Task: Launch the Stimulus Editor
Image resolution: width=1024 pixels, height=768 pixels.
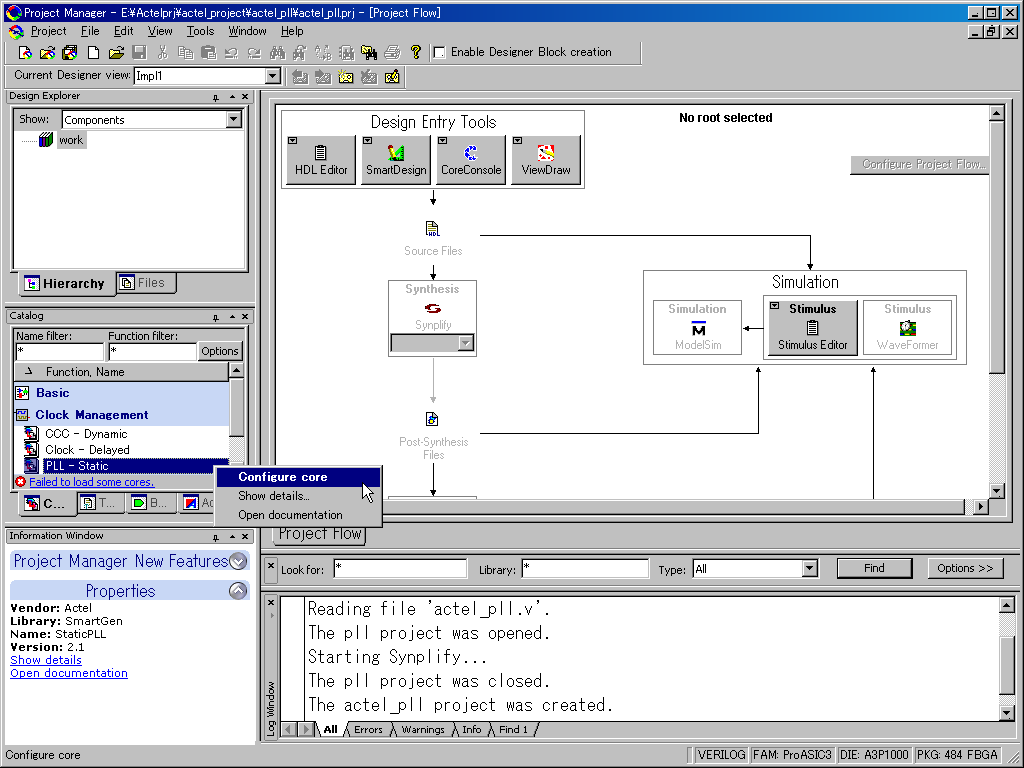Action: click(812, 327)
